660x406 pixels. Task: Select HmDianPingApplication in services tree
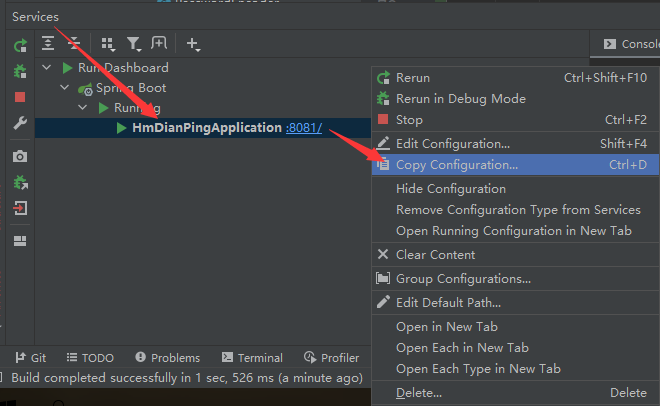coord(206,128)
